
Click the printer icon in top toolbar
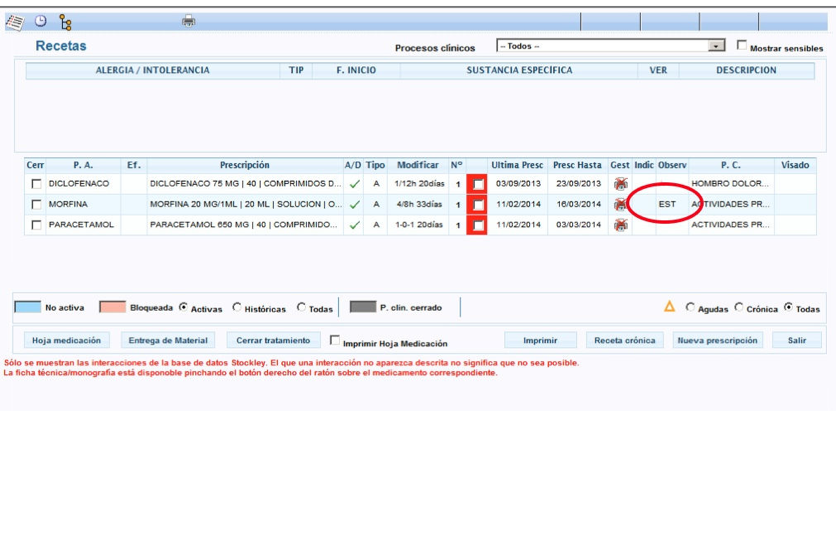click(188, 21)
